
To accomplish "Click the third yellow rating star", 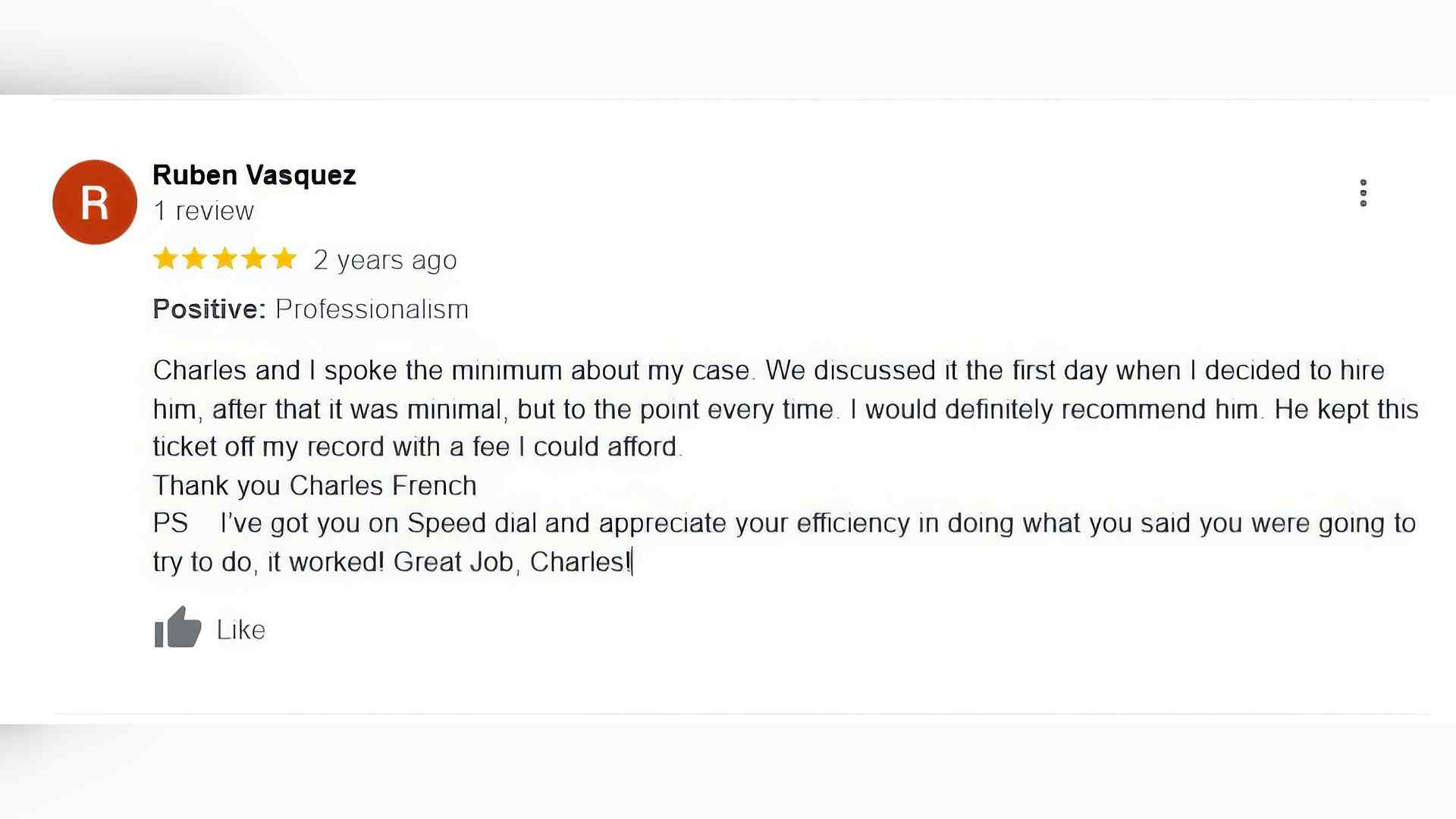I will click(x=224, y=259).
